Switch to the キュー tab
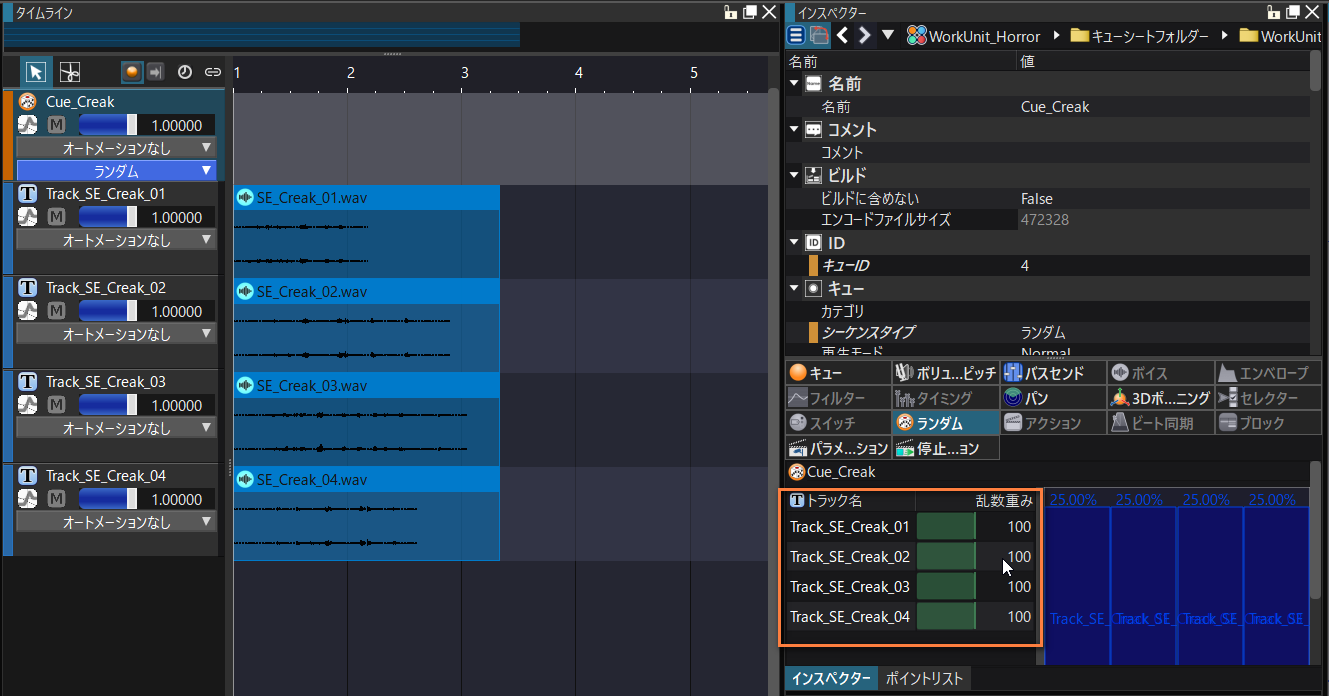Image resolution: width=1329 pixels, height=696 pixels. coord(838,373)
